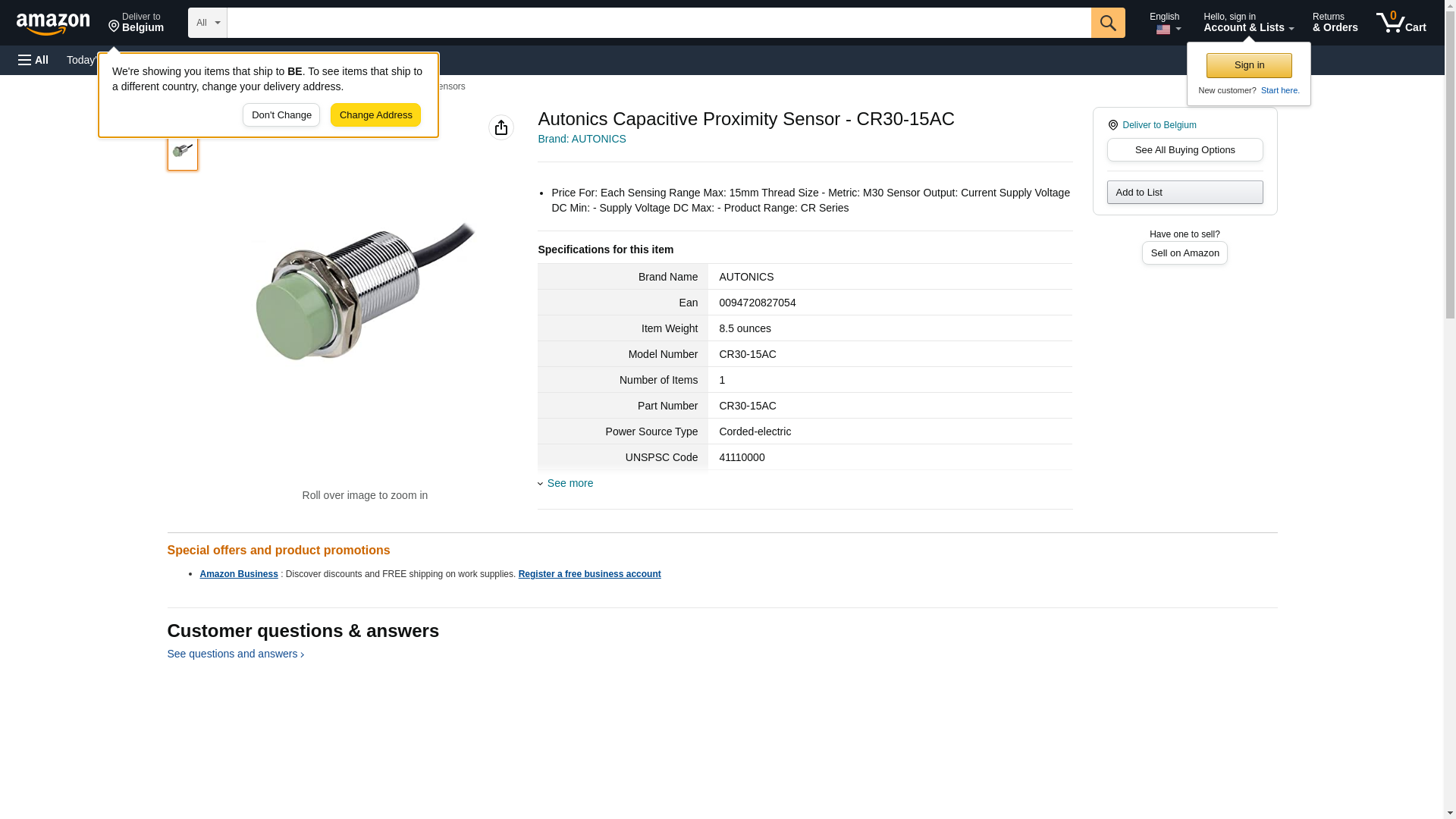This screenshot has width=1456, height=819.
Task: Click Sell on Amazon button
Action: point(1185,253)
